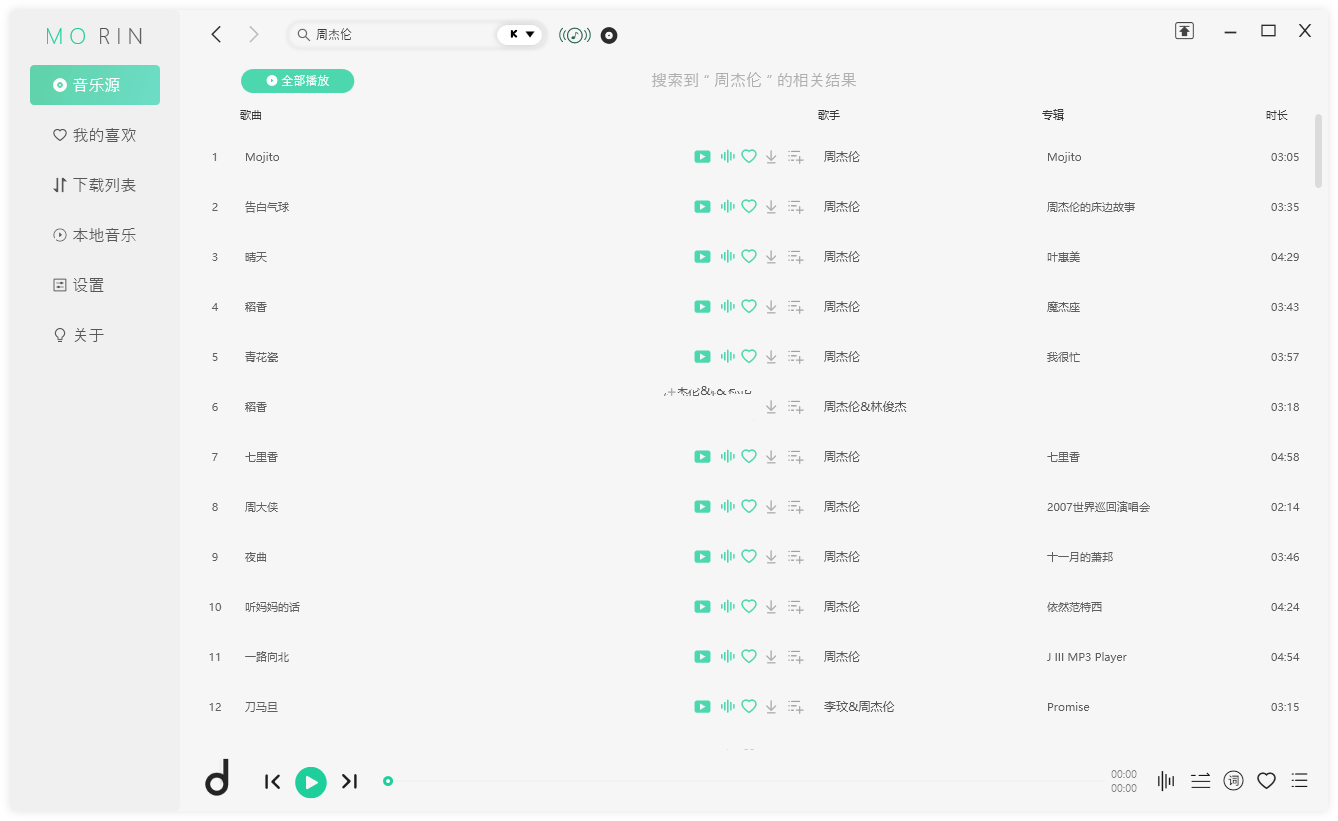Click the song recognition icon beside the search box

coord(574,35)
